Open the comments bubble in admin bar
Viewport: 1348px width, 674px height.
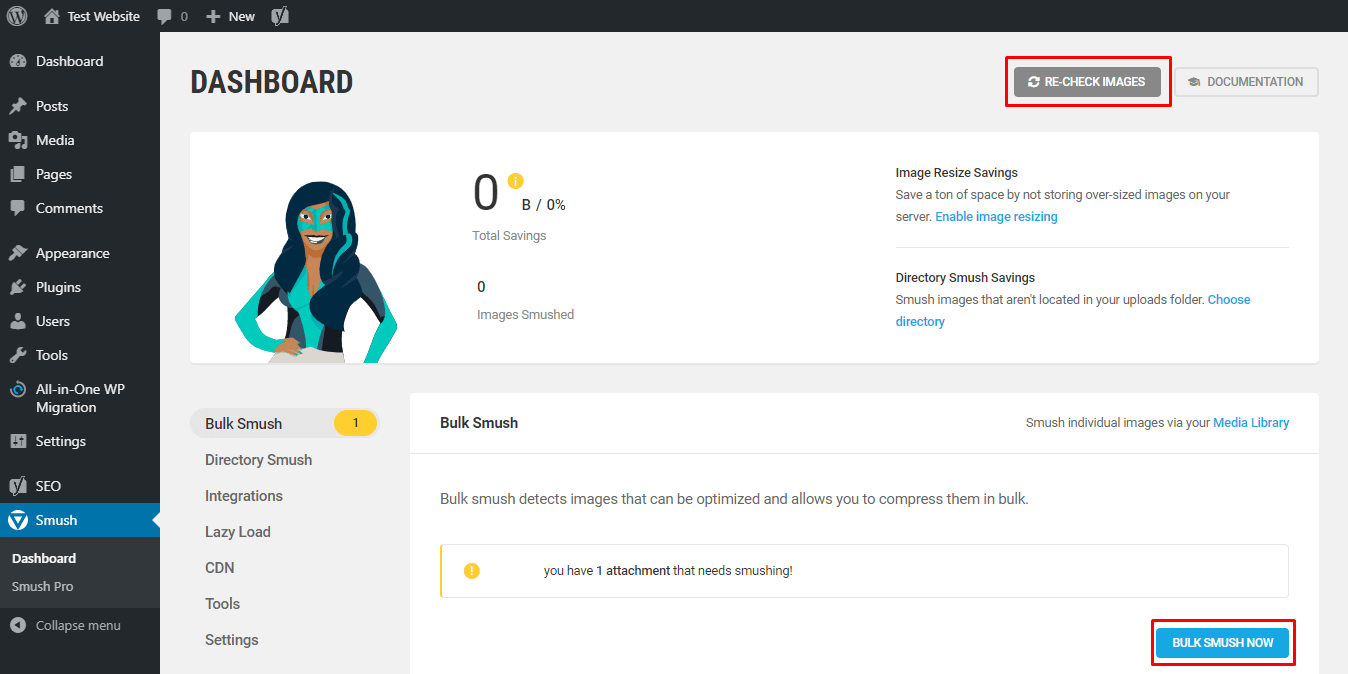[x=172, y=16]
